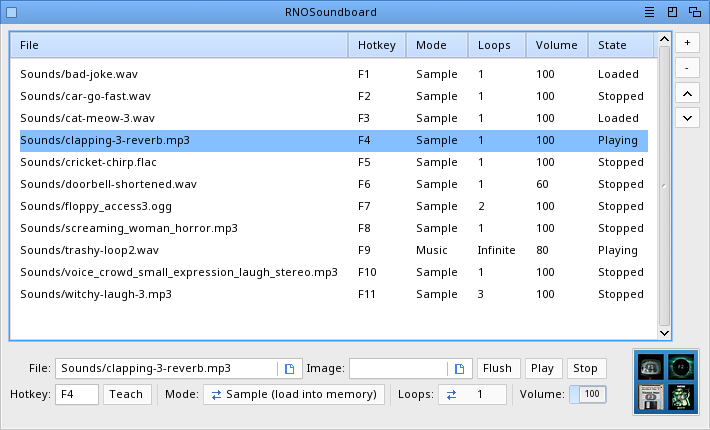Move selected sound up with arrow button
This screenshot has width=710, height=430.
687,93
